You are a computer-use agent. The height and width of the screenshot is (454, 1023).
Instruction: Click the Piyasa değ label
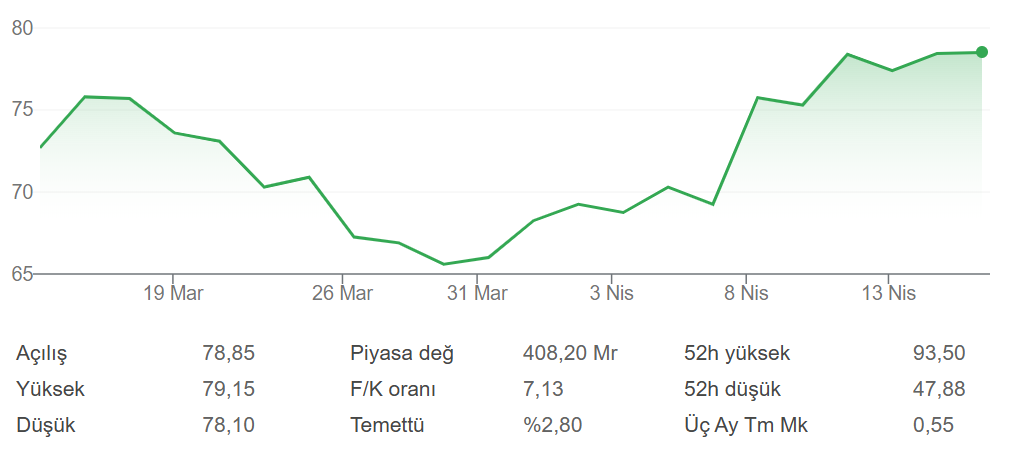point(402,353)
